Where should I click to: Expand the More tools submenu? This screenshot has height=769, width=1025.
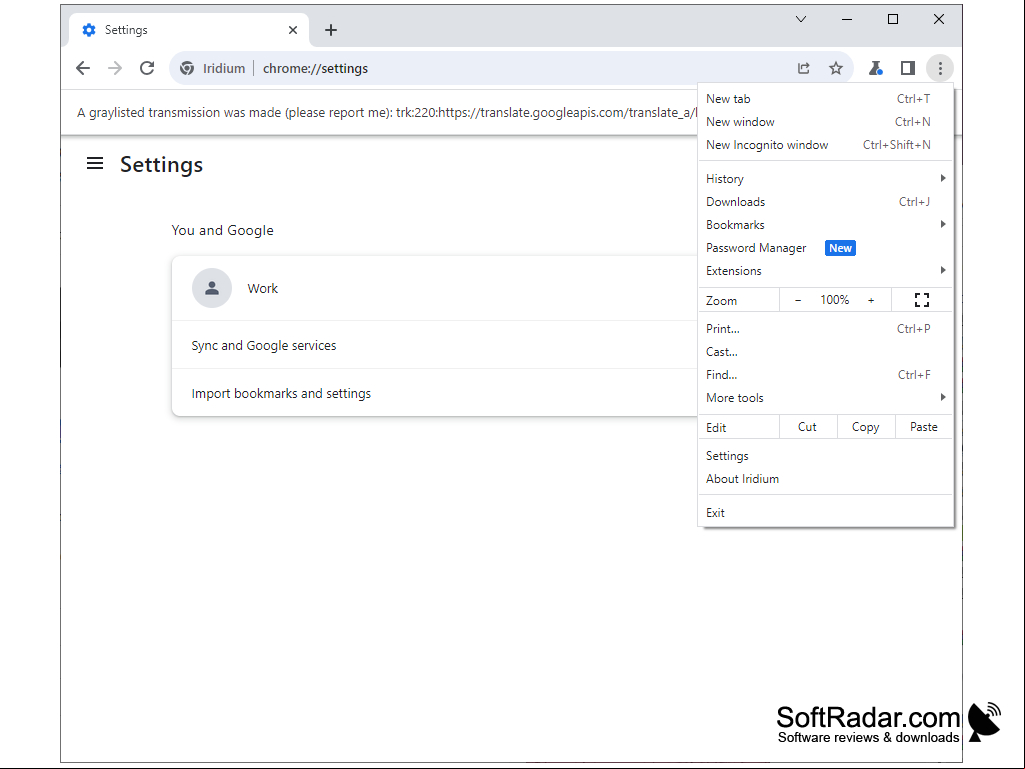point(826,398)
